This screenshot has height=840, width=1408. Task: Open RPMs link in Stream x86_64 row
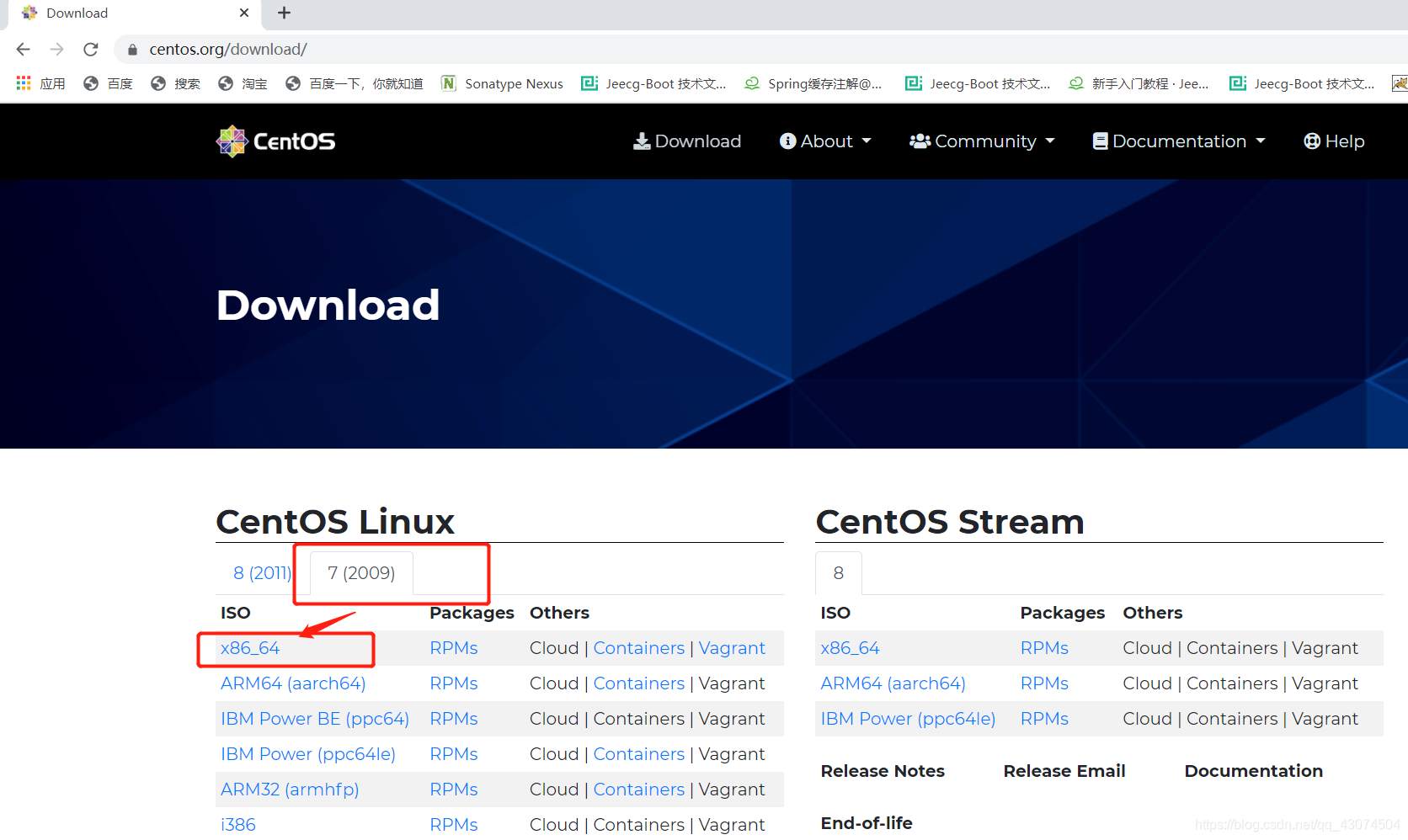click(1044, 648)
